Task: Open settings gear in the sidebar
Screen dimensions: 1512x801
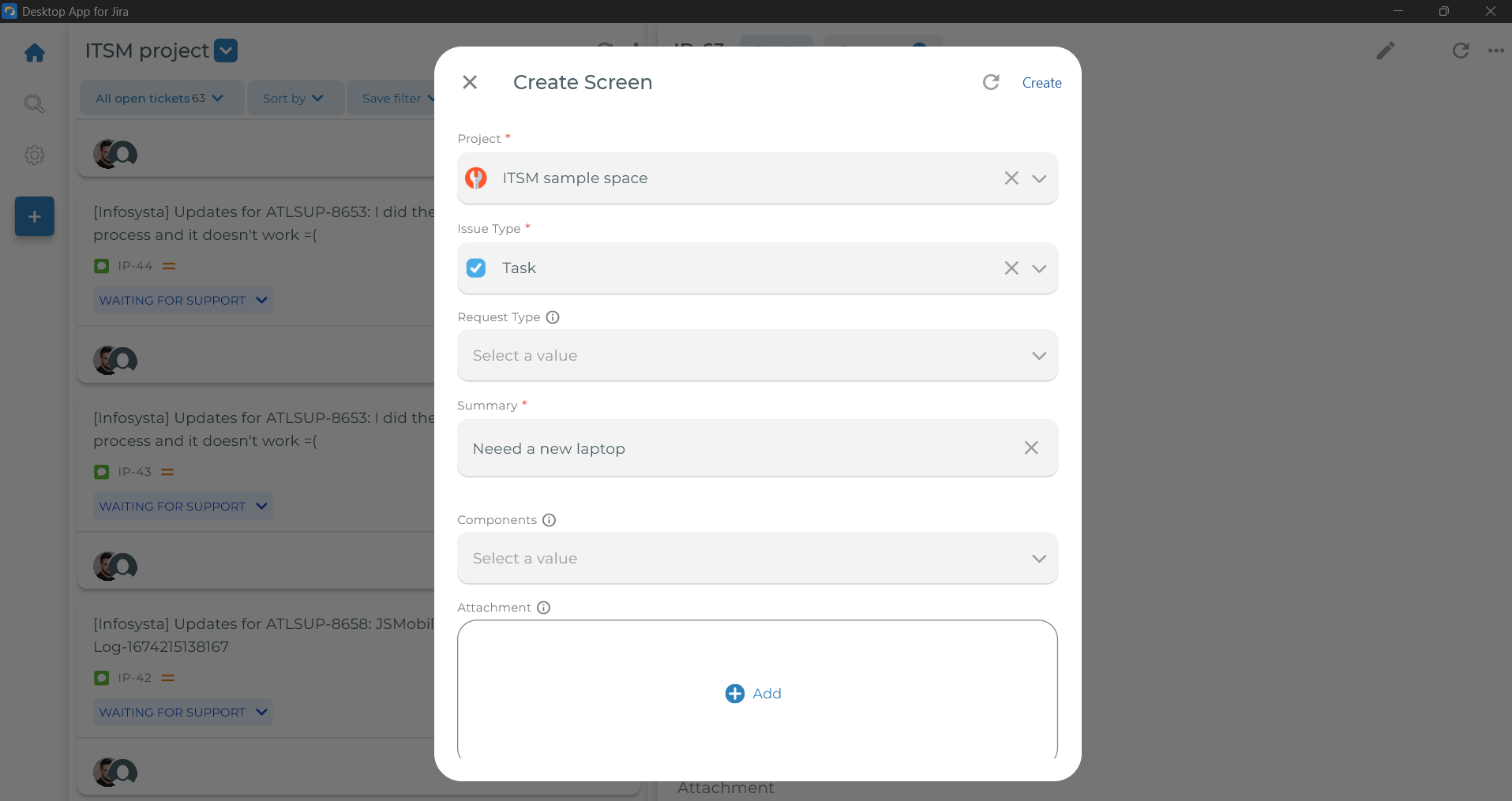Action: [x=34, y=155]
